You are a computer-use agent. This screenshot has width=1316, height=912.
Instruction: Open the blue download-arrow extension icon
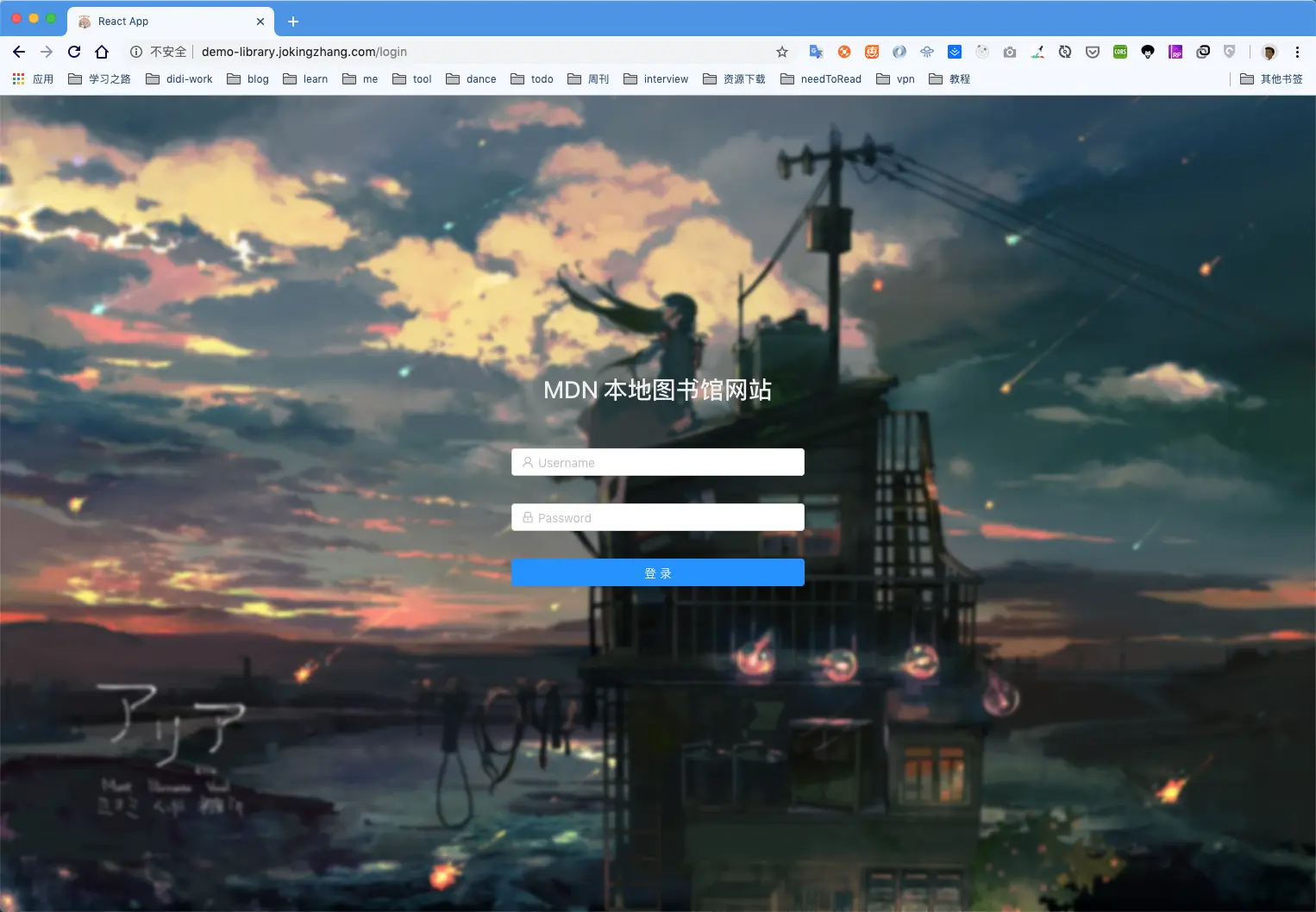pyautogui.click(x=955, y=52)
